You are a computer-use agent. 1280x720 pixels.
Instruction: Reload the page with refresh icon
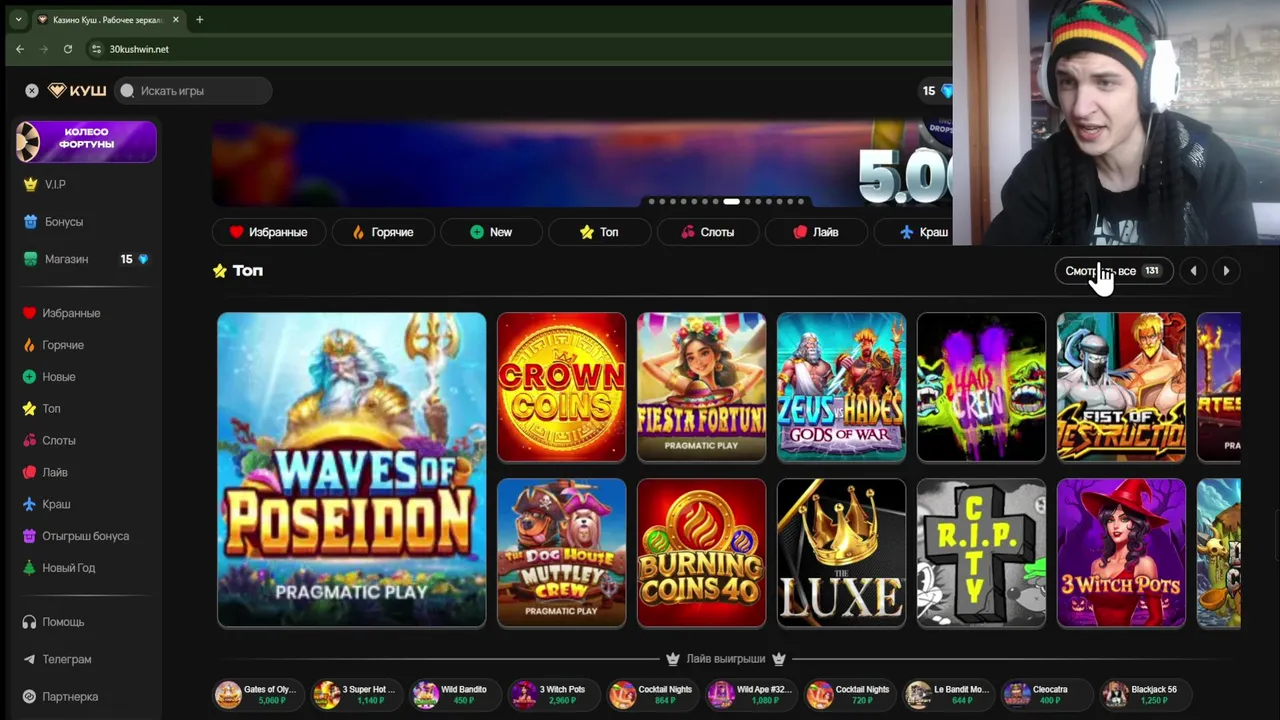[68, 49]
